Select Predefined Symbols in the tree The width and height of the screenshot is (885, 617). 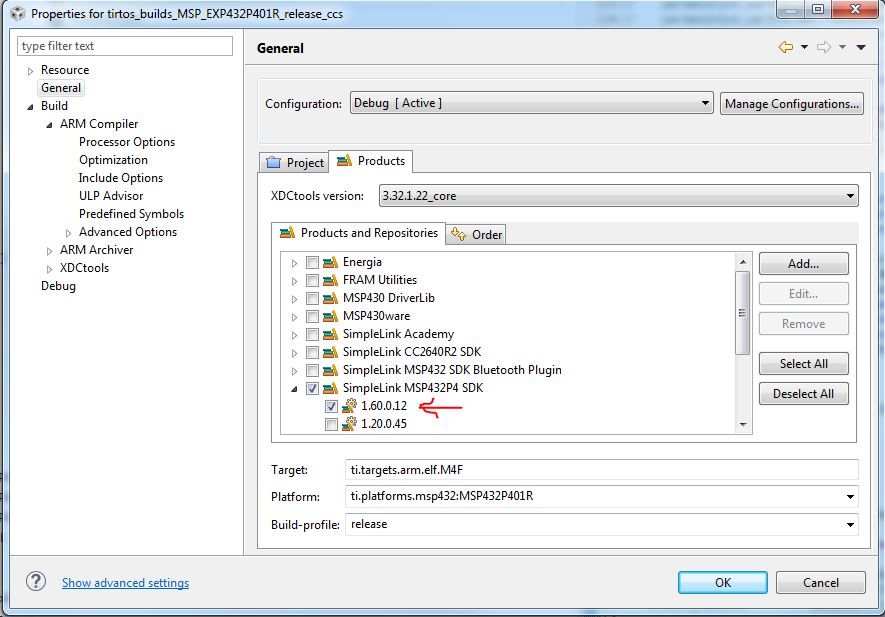[131, 214]
